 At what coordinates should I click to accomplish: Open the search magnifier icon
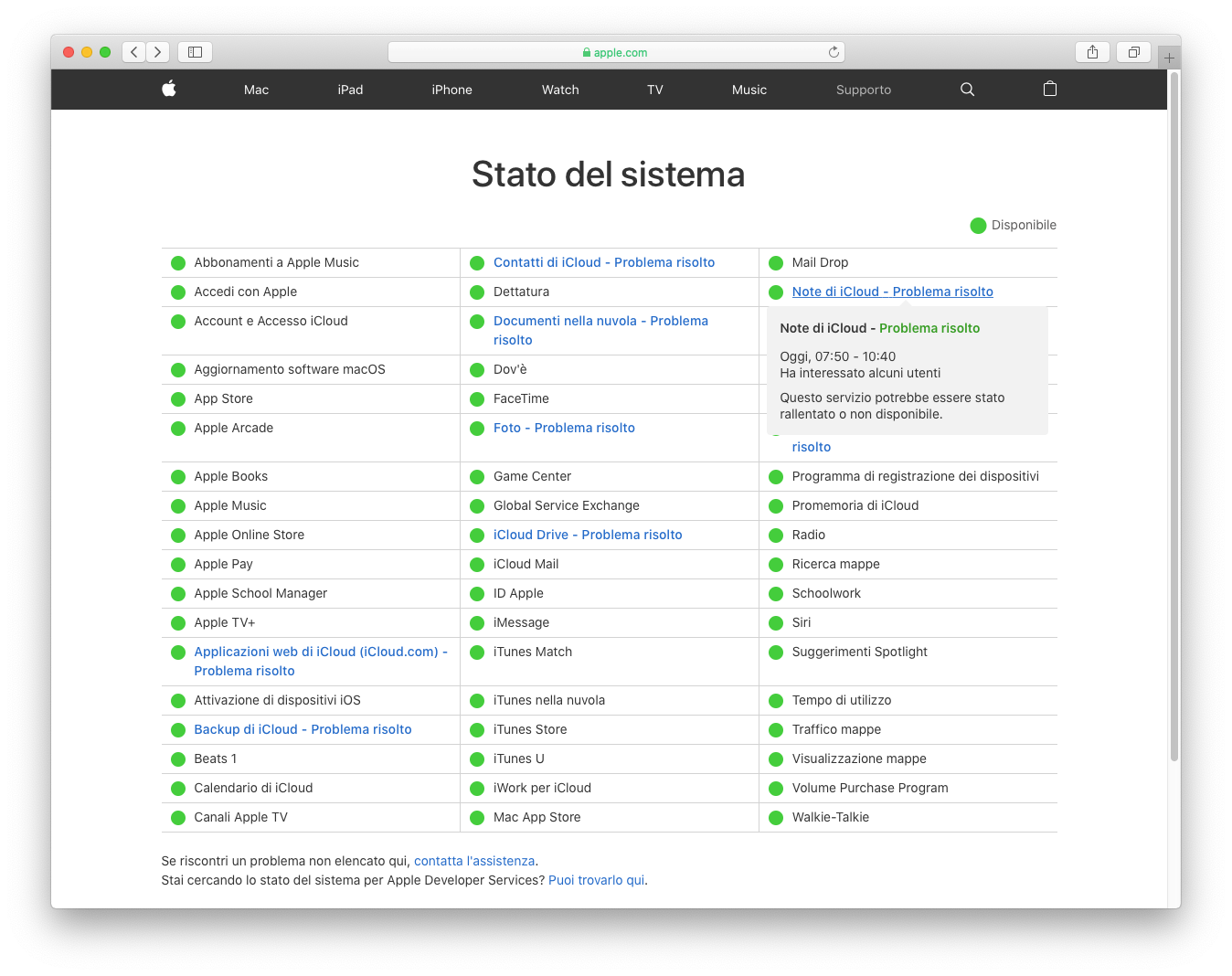[x=967, y=90]
